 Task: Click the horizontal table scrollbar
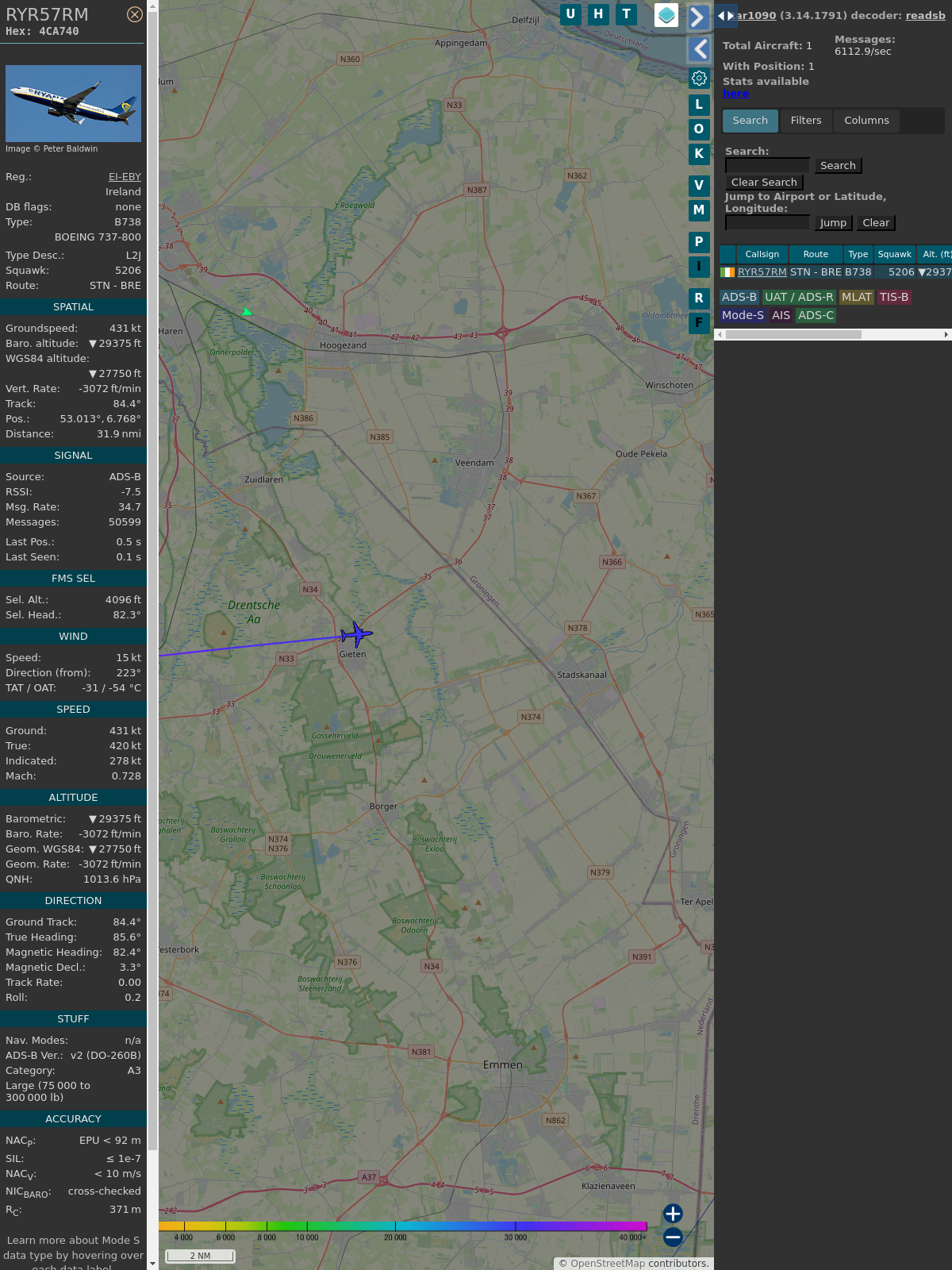coord(793,335)
